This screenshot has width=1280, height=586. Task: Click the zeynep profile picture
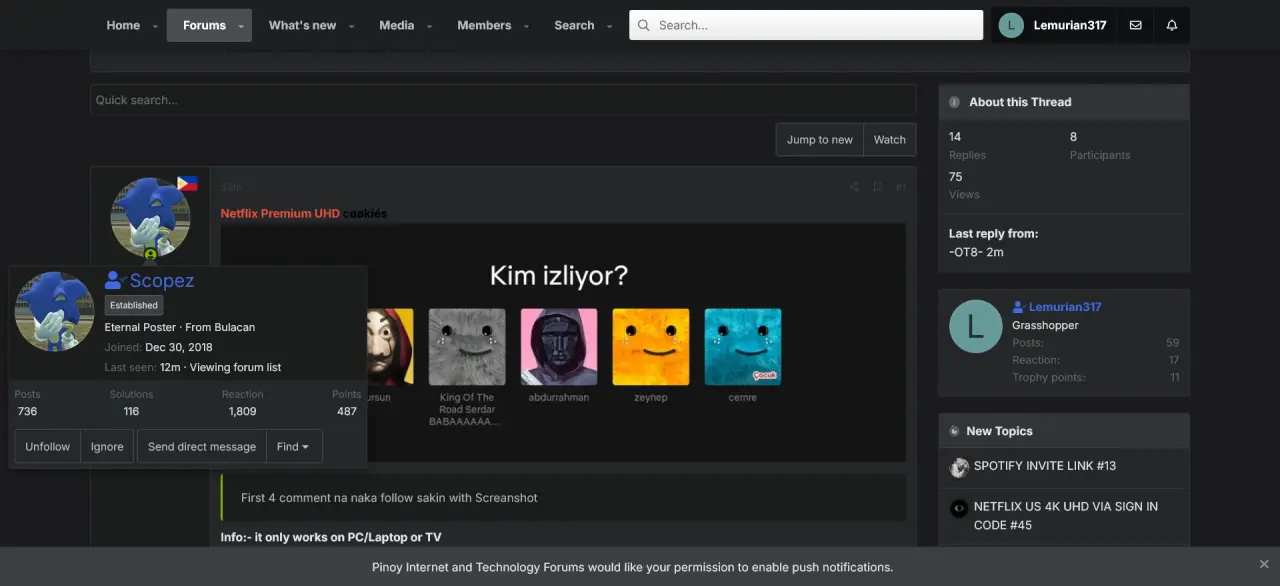(651, 346)
